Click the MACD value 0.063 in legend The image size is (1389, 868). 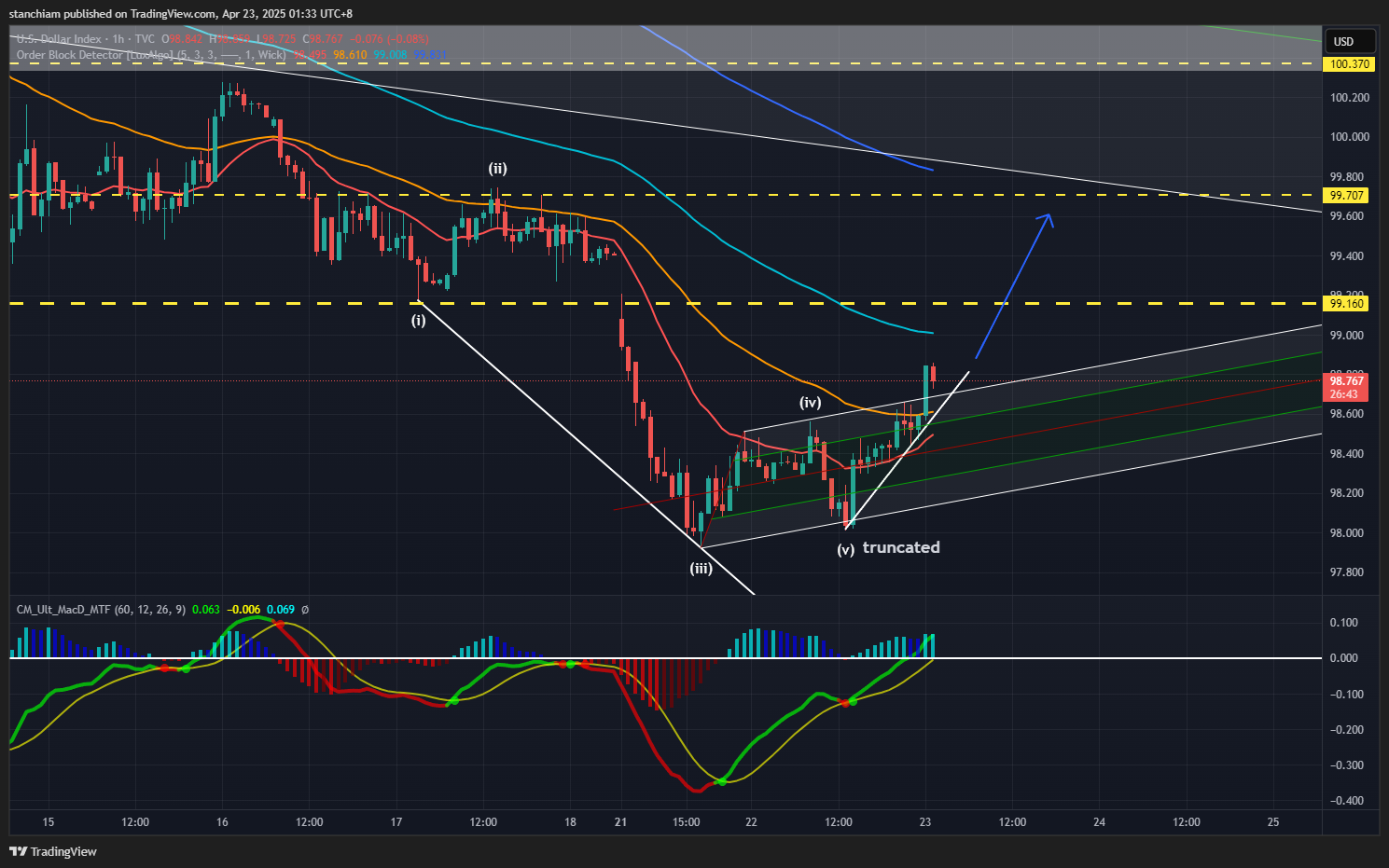(206, 610)
